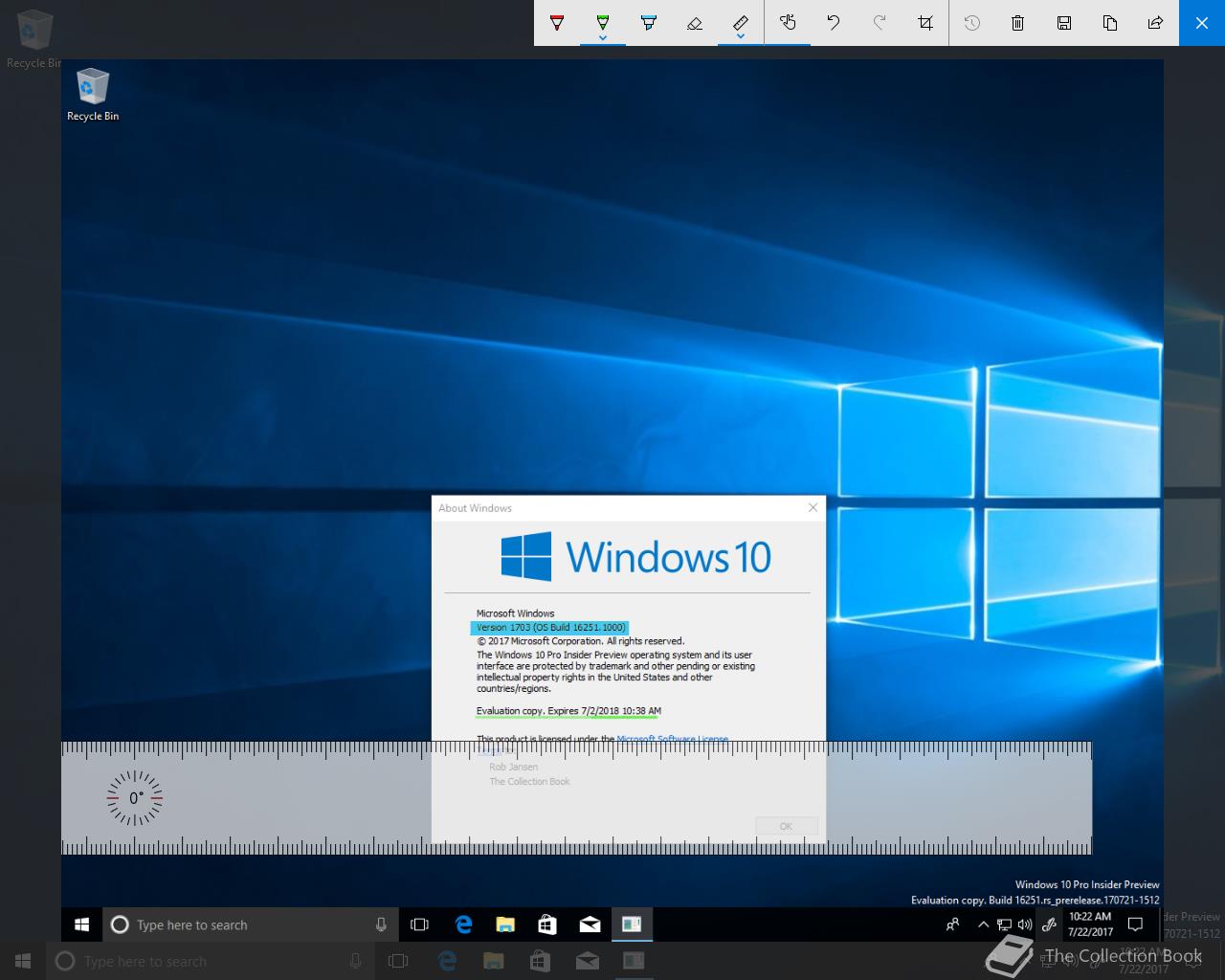The image size is (1225, 980).
Task: Close the Screen Sketch window
Action: pyautogui.click(x=1202, y=23)
